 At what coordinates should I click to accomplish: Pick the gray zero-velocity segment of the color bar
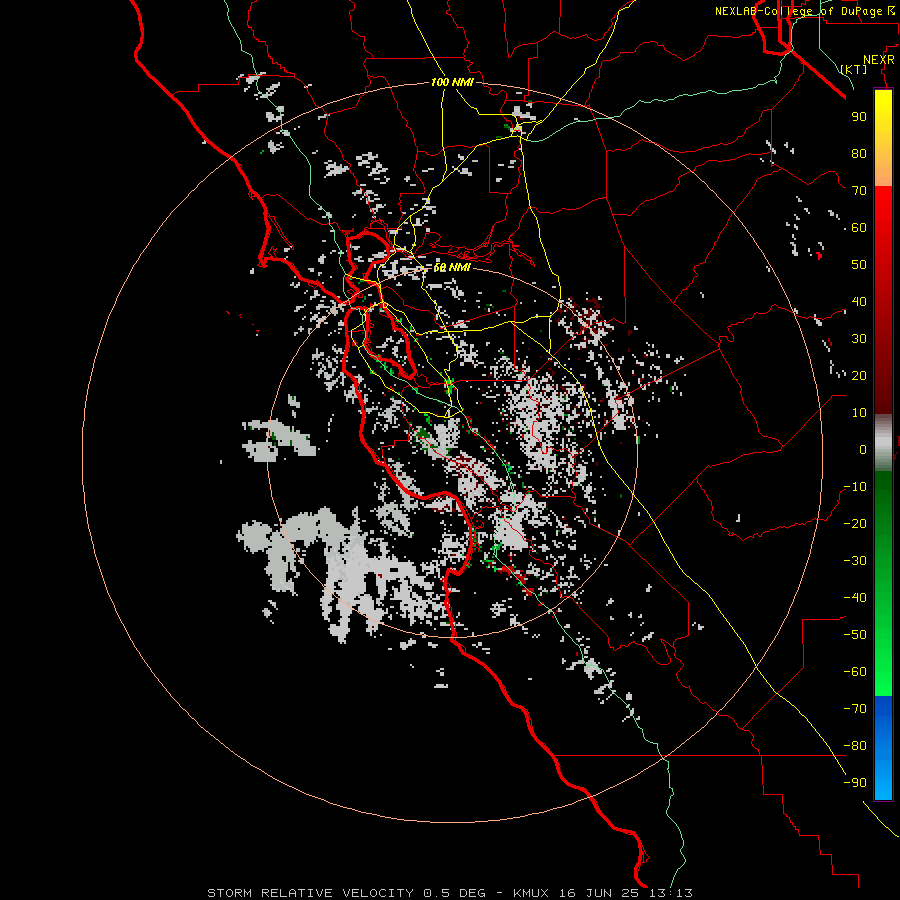883,443
